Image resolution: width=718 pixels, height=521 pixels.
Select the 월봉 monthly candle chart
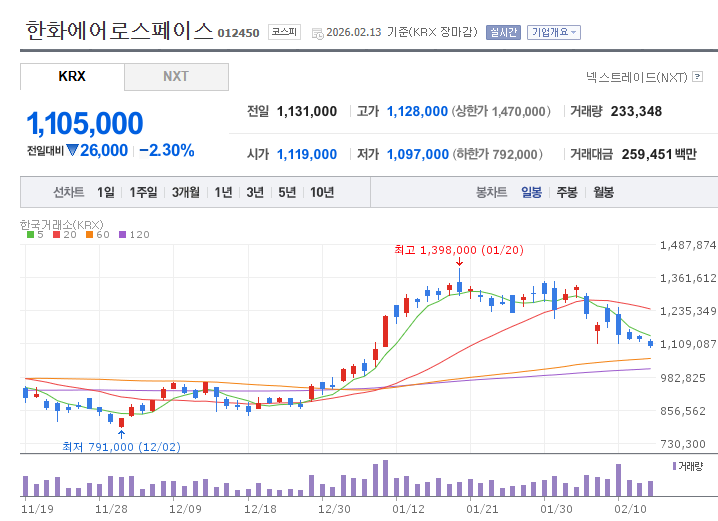(x=604, y=192)
